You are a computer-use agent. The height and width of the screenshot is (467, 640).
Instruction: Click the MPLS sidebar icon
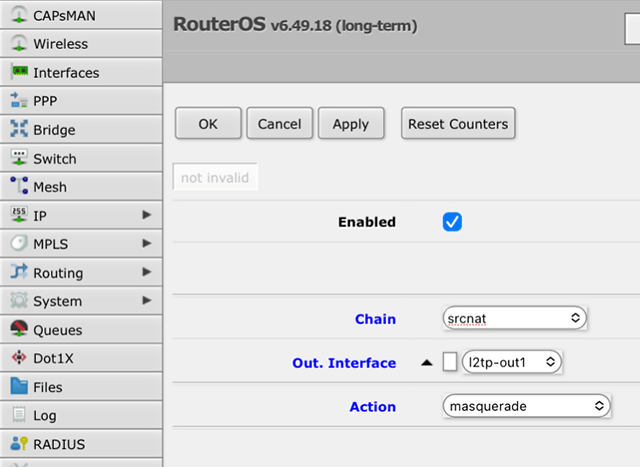(x=19, y=243)
